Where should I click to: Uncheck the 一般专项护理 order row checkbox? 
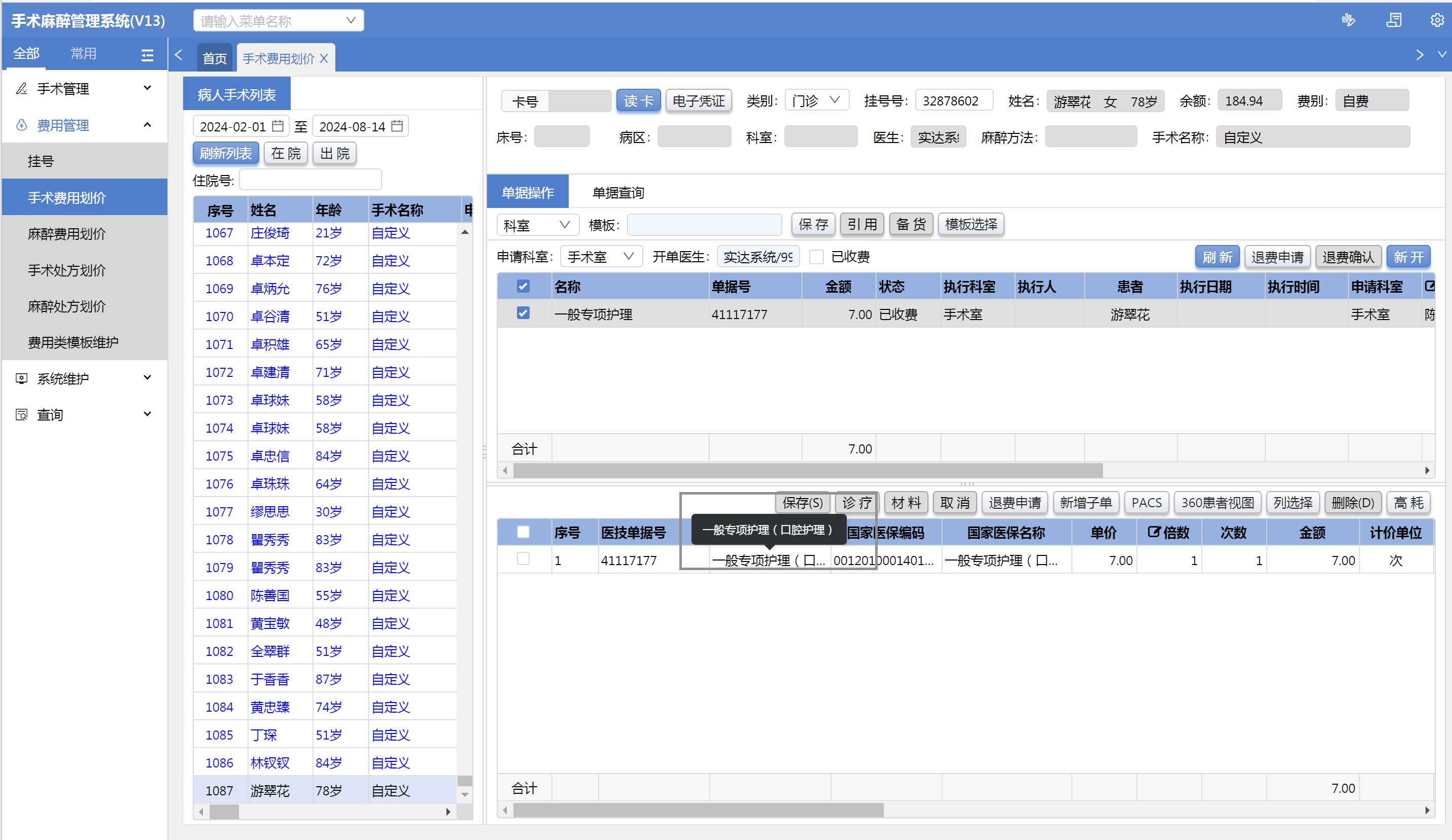pos(523,313)
